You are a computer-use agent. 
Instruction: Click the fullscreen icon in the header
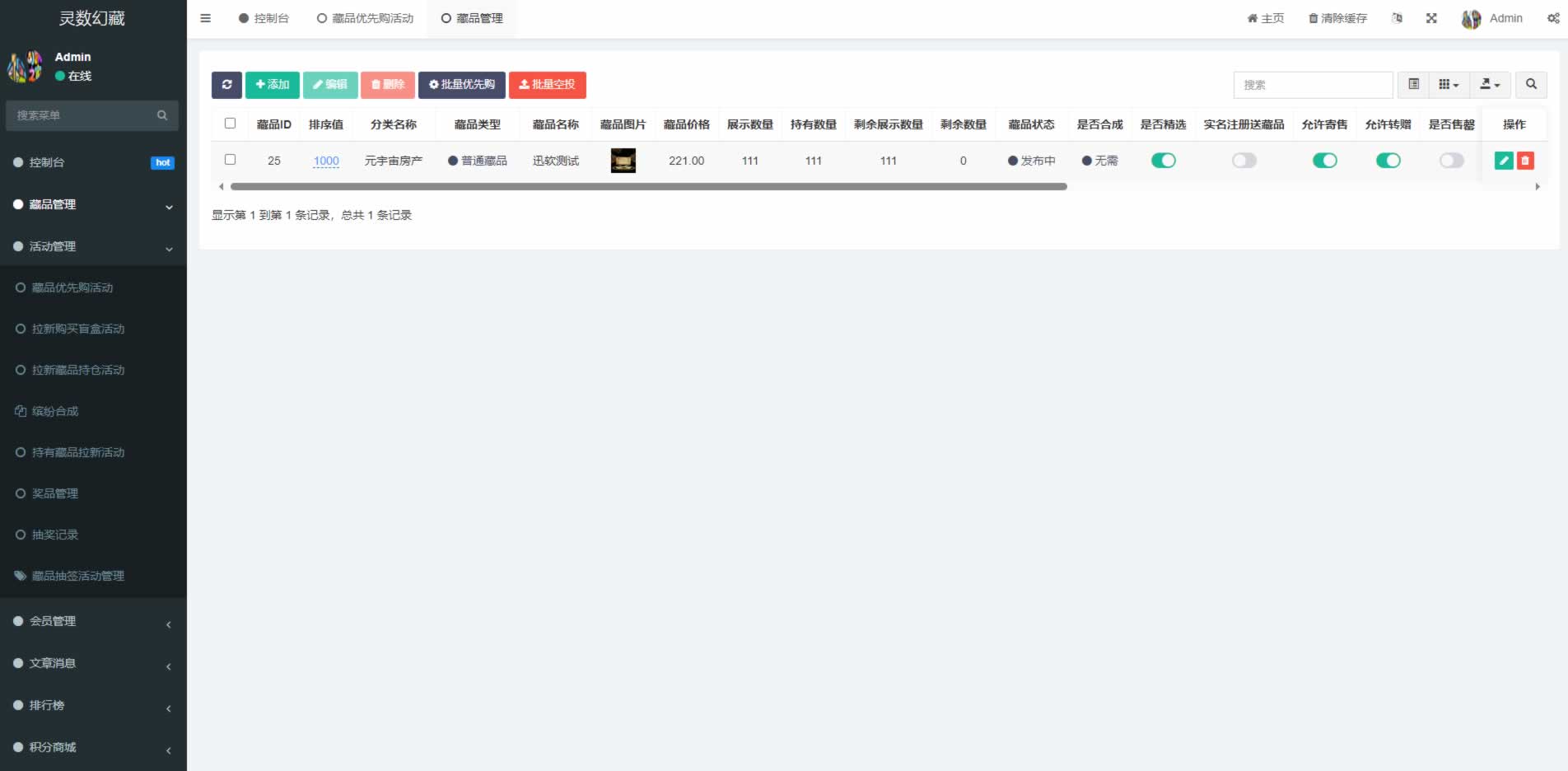click(1431, 18)
